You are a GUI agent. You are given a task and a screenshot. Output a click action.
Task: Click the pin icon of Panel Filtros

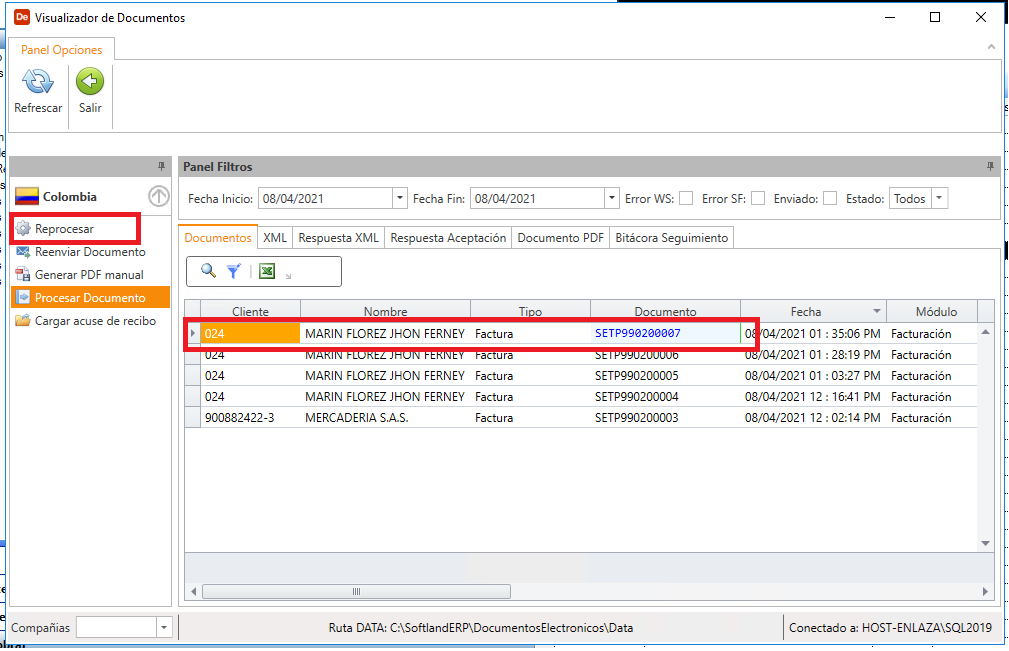[990, 167]
